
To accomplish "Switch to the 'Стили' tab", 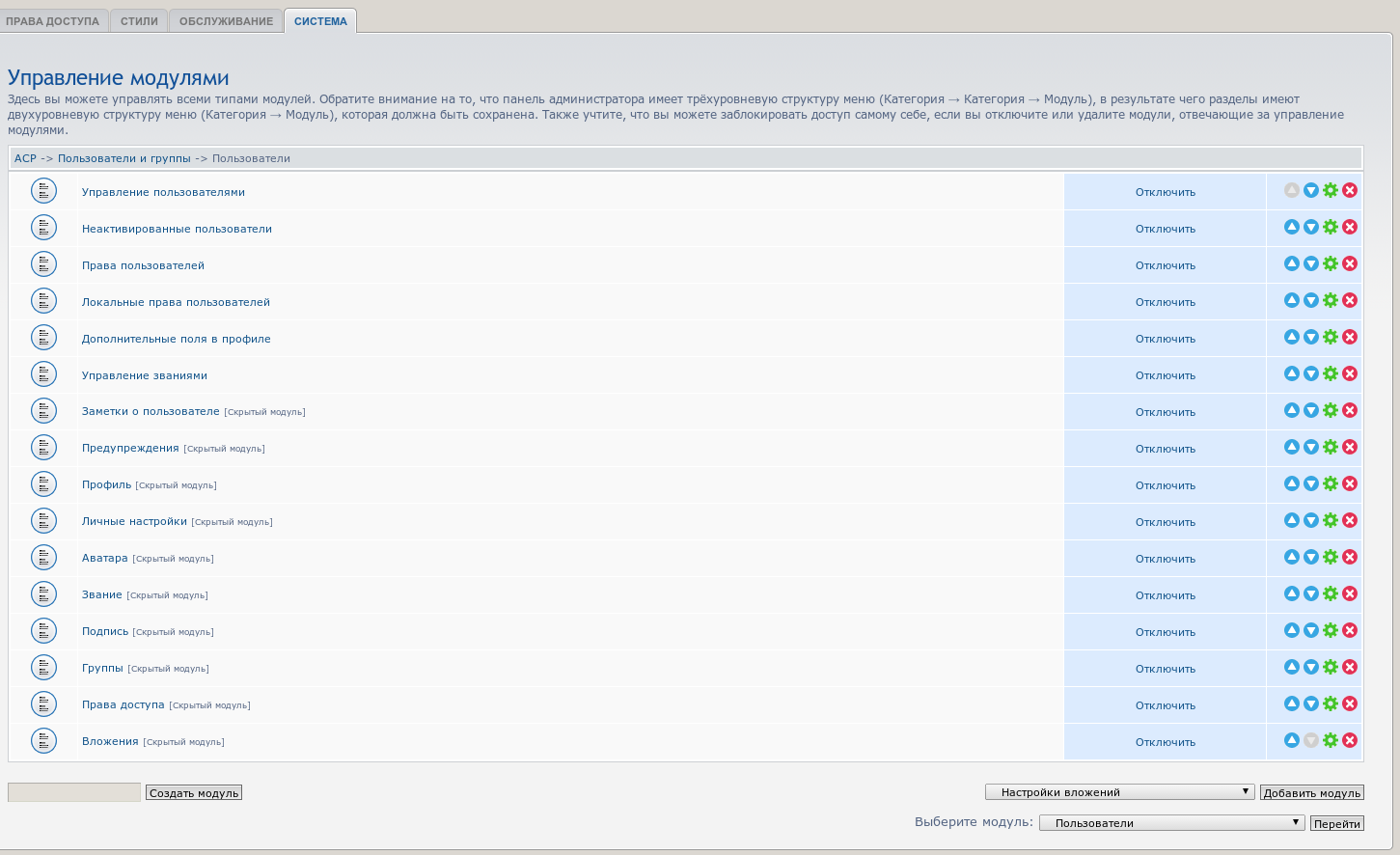I will click(x=139, y=21).
